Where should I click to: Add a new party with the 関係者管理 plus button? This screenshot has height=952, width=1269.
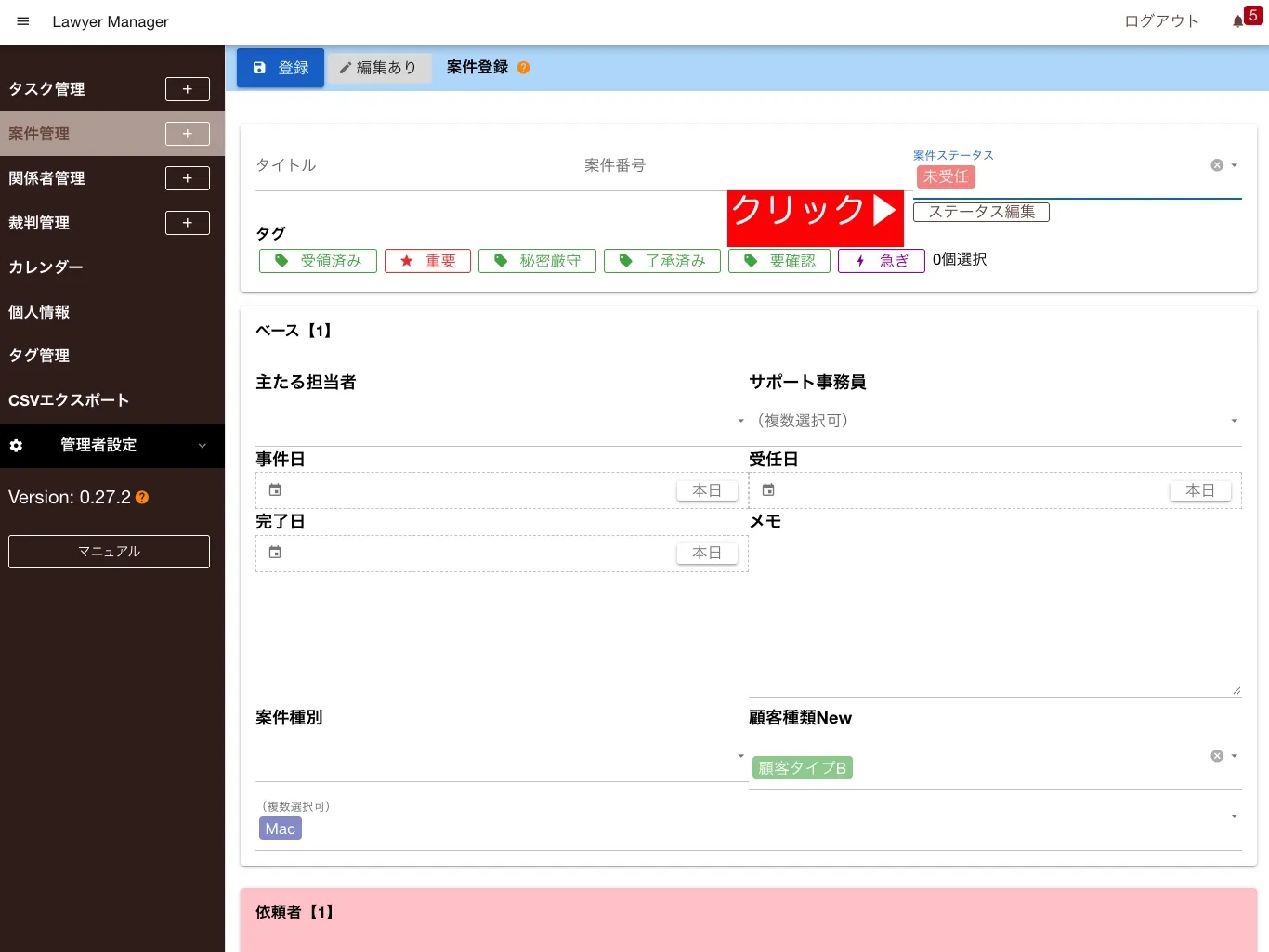188,178
